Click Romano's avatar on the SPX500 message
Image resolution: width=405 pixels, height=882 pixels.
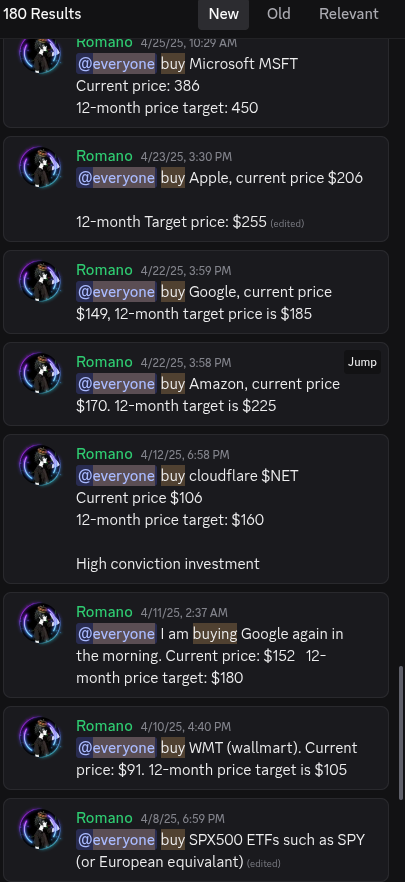click(x=40, y=829)
